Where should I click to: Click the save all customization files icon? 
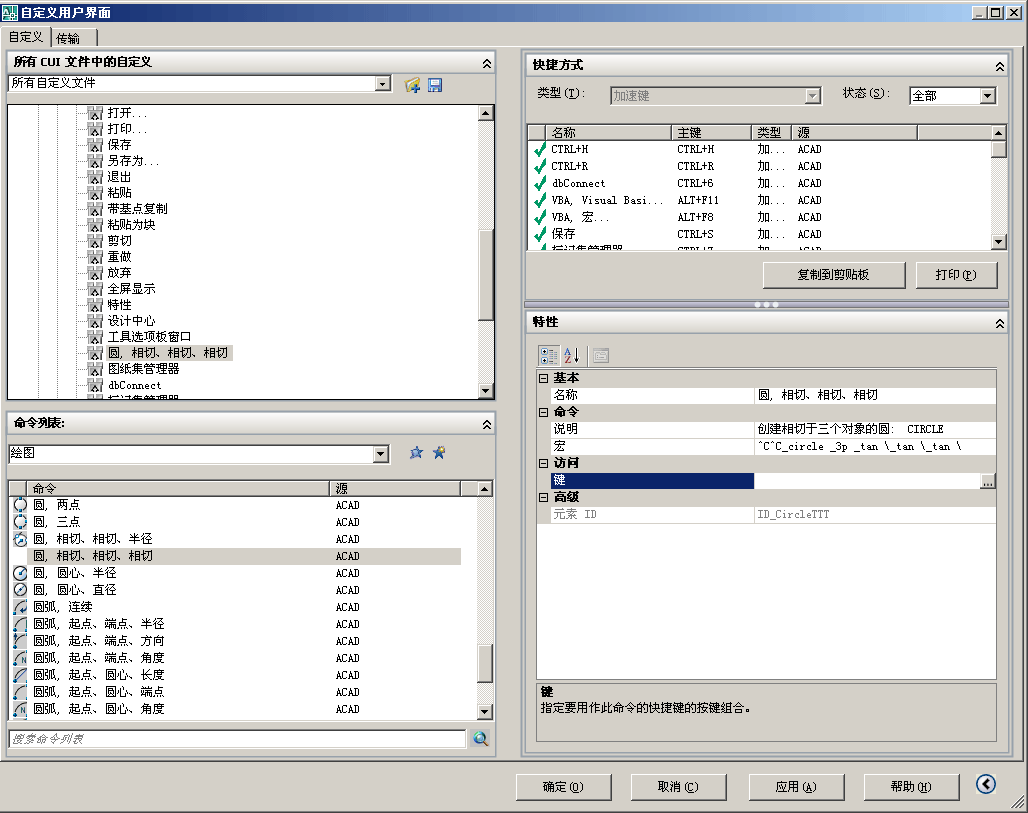(x=435, y=85)
